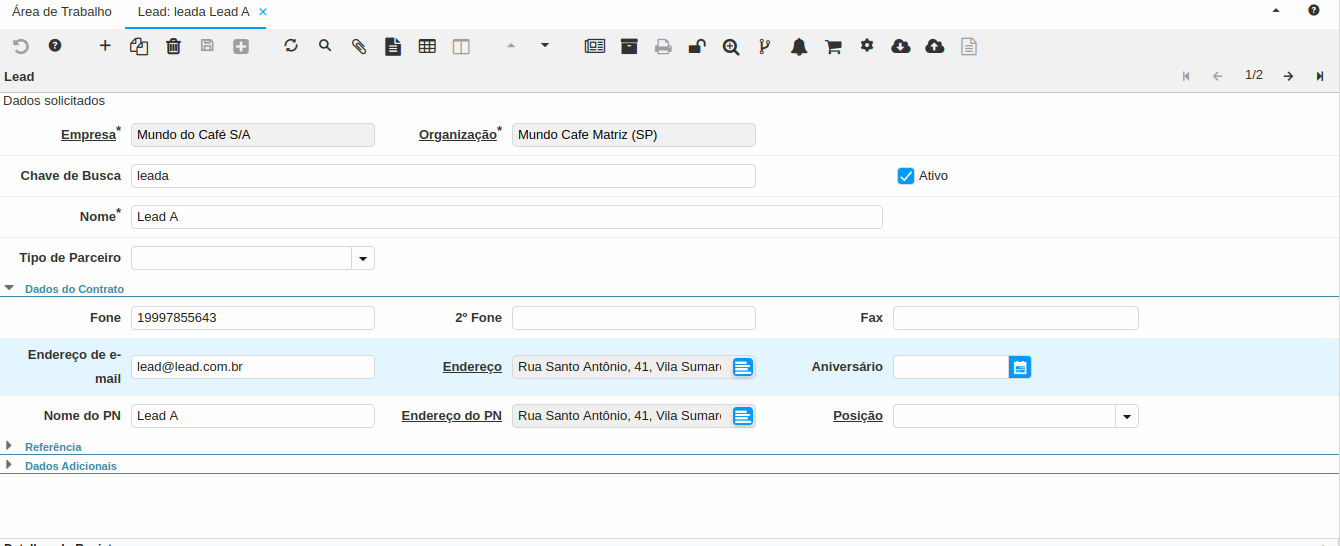Switch to grid view icon

point(427,46)
